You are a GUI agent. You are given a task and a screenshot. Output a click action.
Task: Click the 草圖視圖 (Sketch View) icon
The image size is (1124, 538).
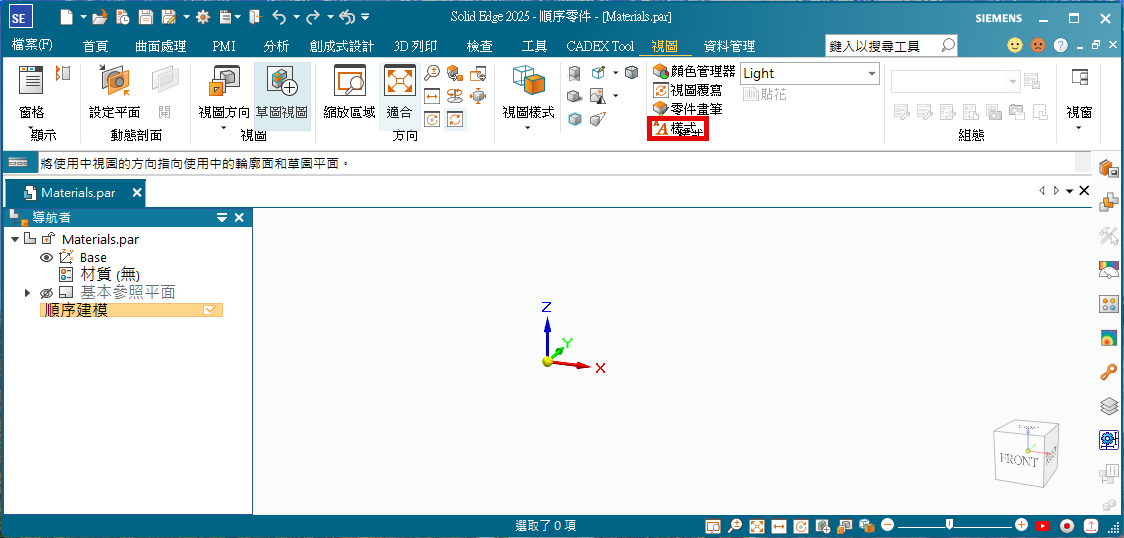click(x=282, y=81)
